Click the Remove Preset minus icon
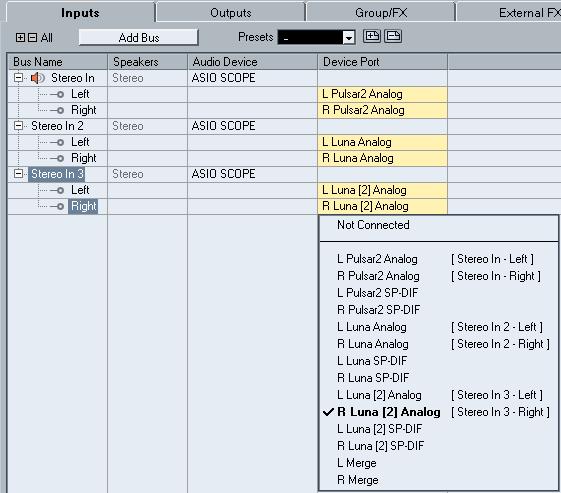Image resolution: width=561 pixels, height=493 pixels. [393, 36]
